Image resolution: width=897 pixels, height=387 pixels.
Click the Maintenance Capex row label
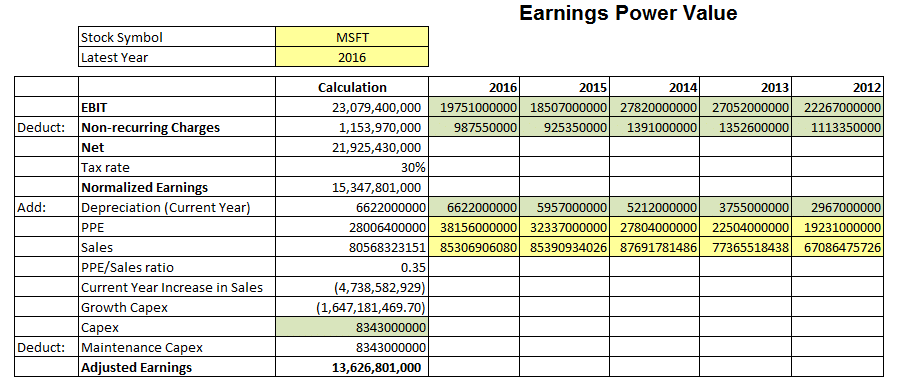[x=142, y=347]
